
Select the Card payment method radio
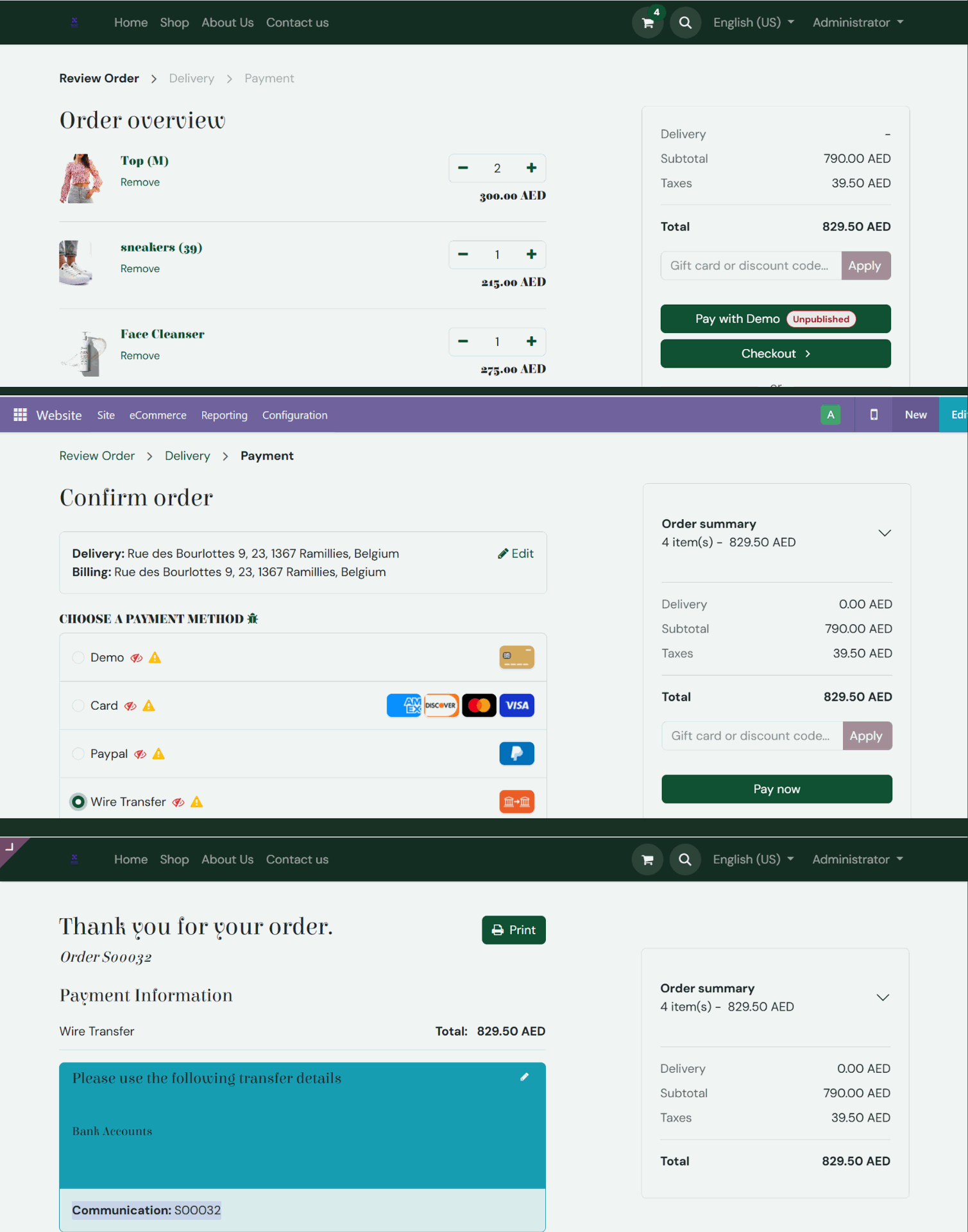coord(78,706)
